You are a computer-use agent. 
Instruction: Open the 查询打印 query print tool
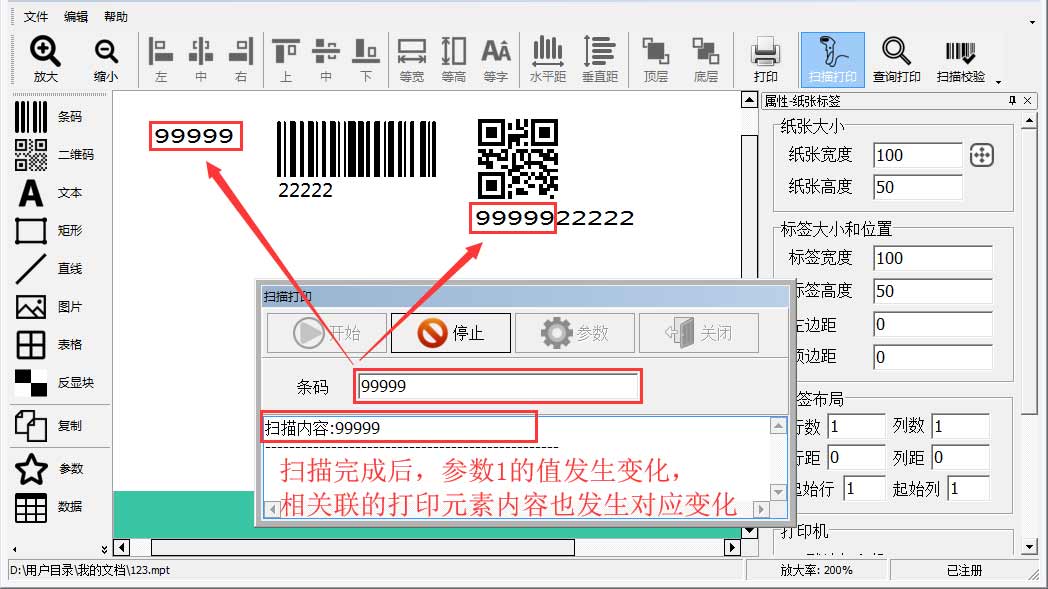coord(896,58)
